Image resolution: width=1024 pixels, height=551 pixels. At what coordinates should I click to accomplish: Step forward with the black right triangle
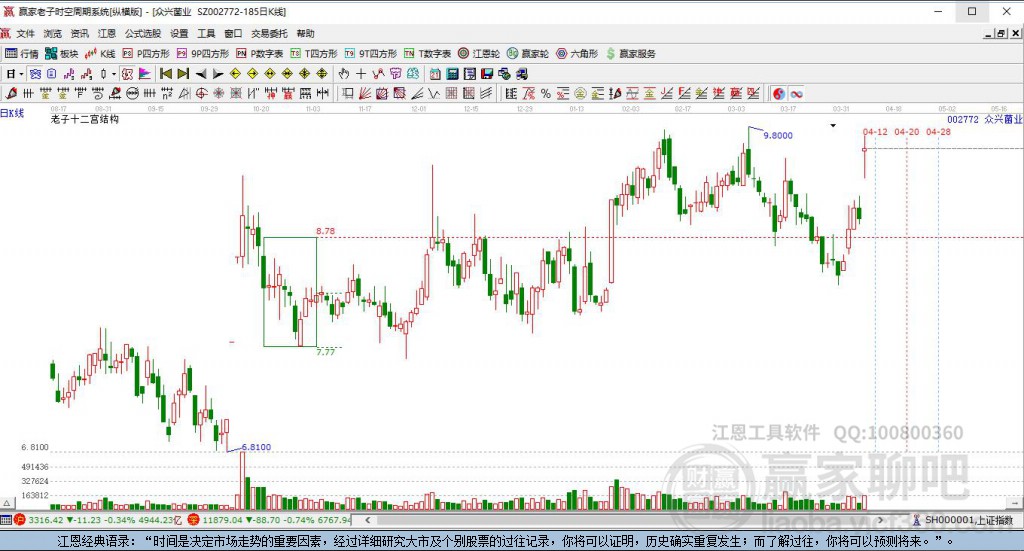(x=218, y=74)
